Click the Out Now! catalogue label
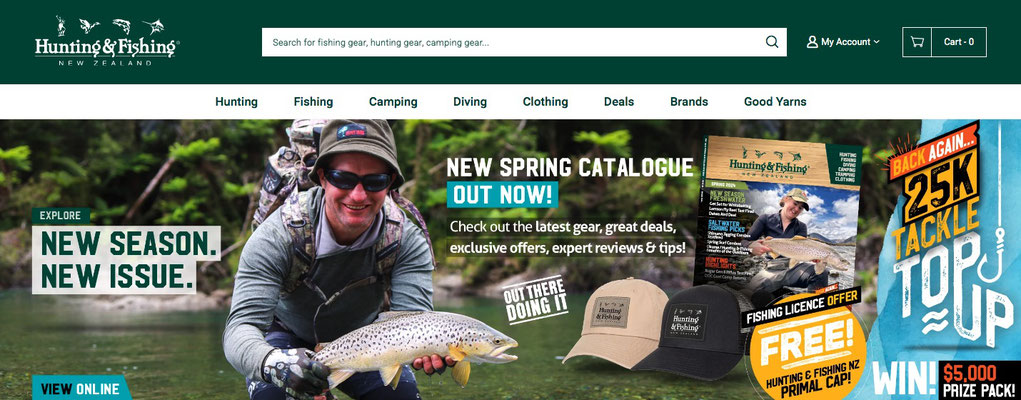The width and height of the screenshot is (1021, 400). [502, 193]
